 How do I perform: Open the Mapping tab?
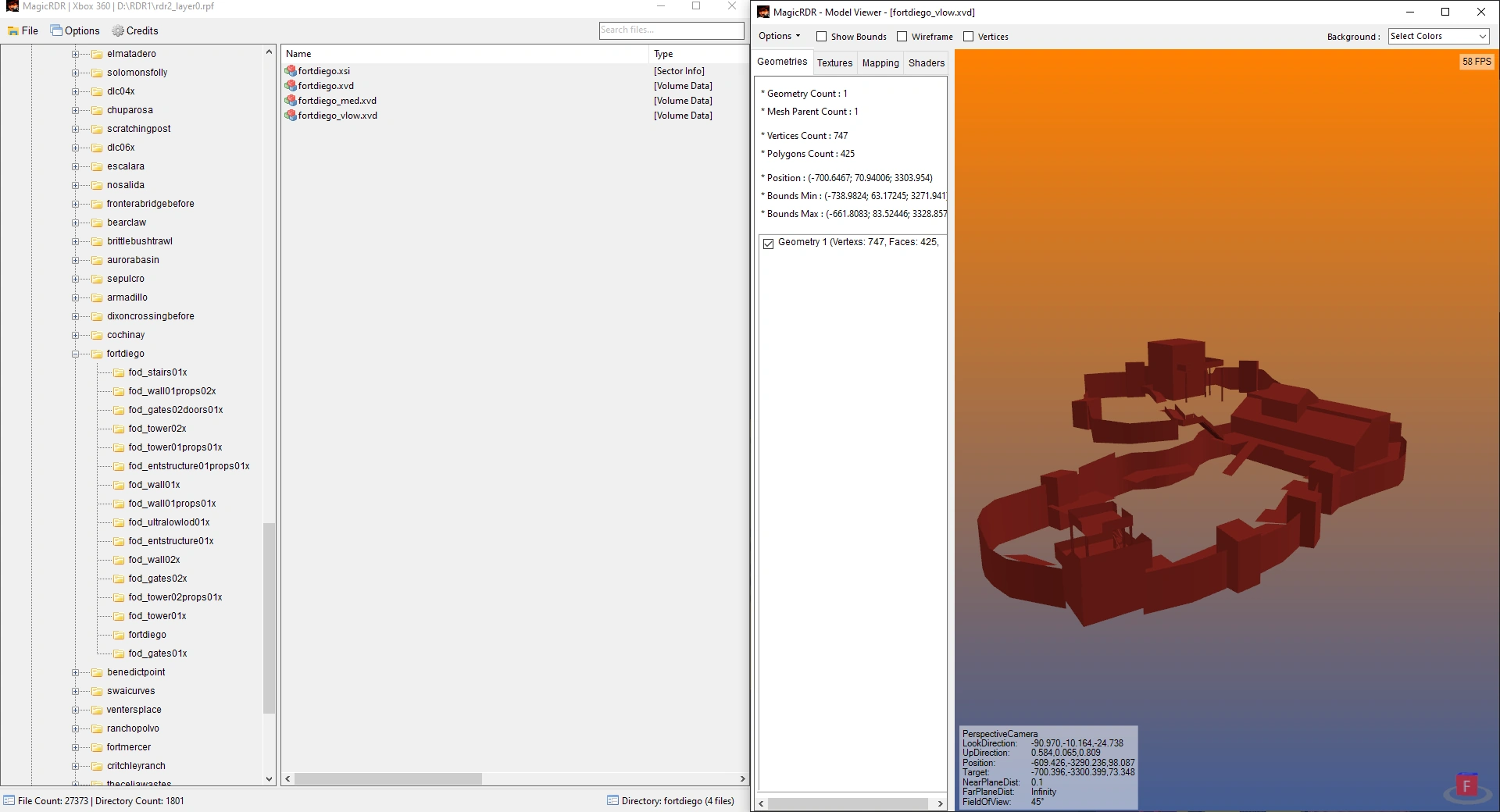point(880,63)
